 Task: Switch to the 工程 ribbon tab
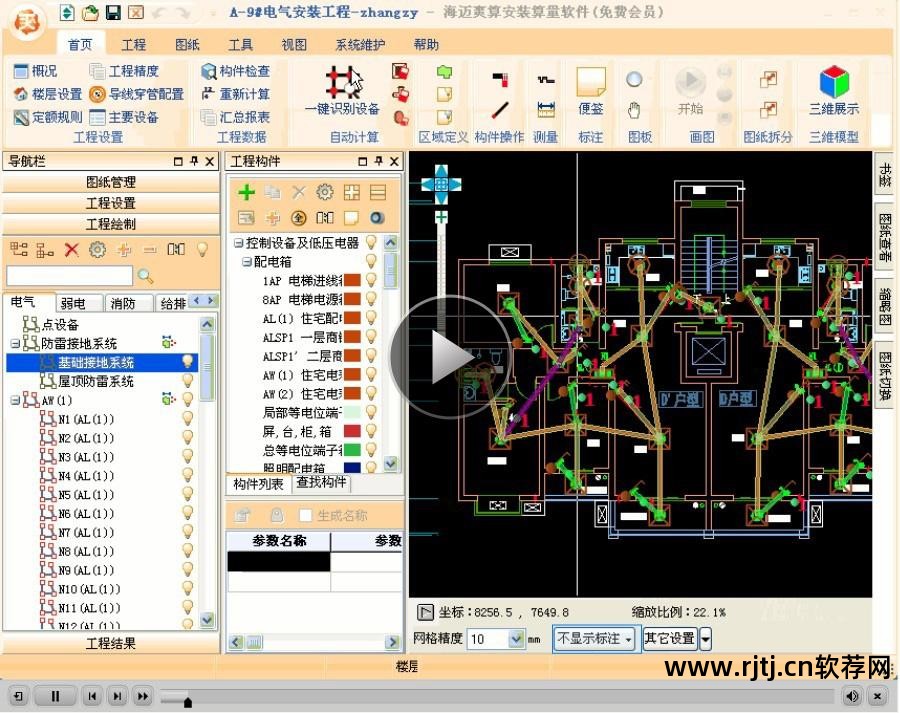point(133,44)
